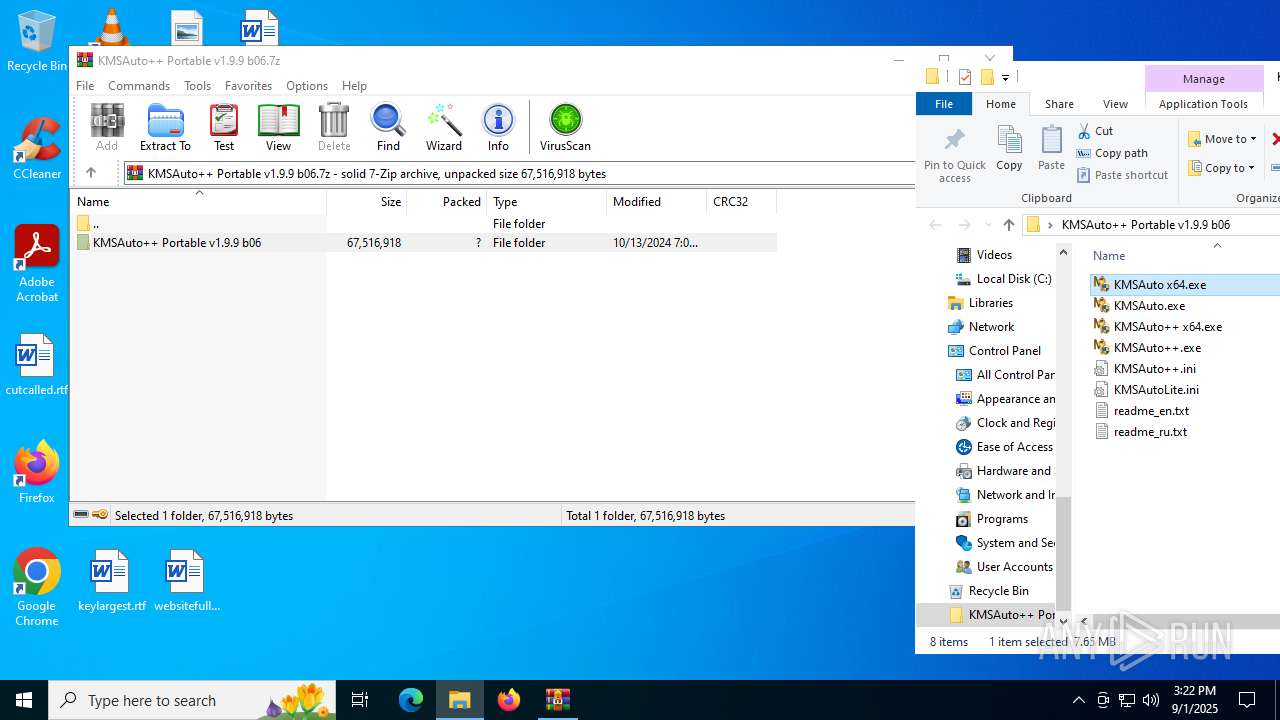Open the Commands menu
Viewport: 1280px width, 720px height.
coord(139,86)
